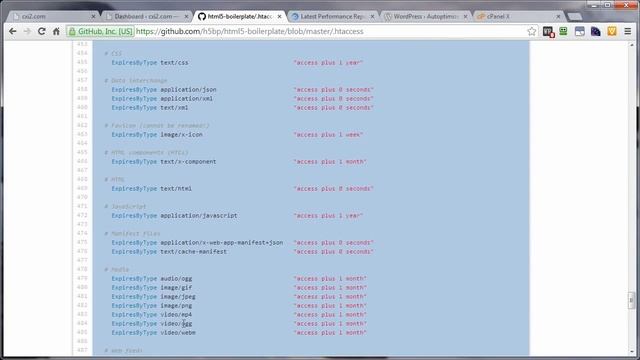Click image/gif in the code
Screen dimensions: 640x360
tap(176, 287)
